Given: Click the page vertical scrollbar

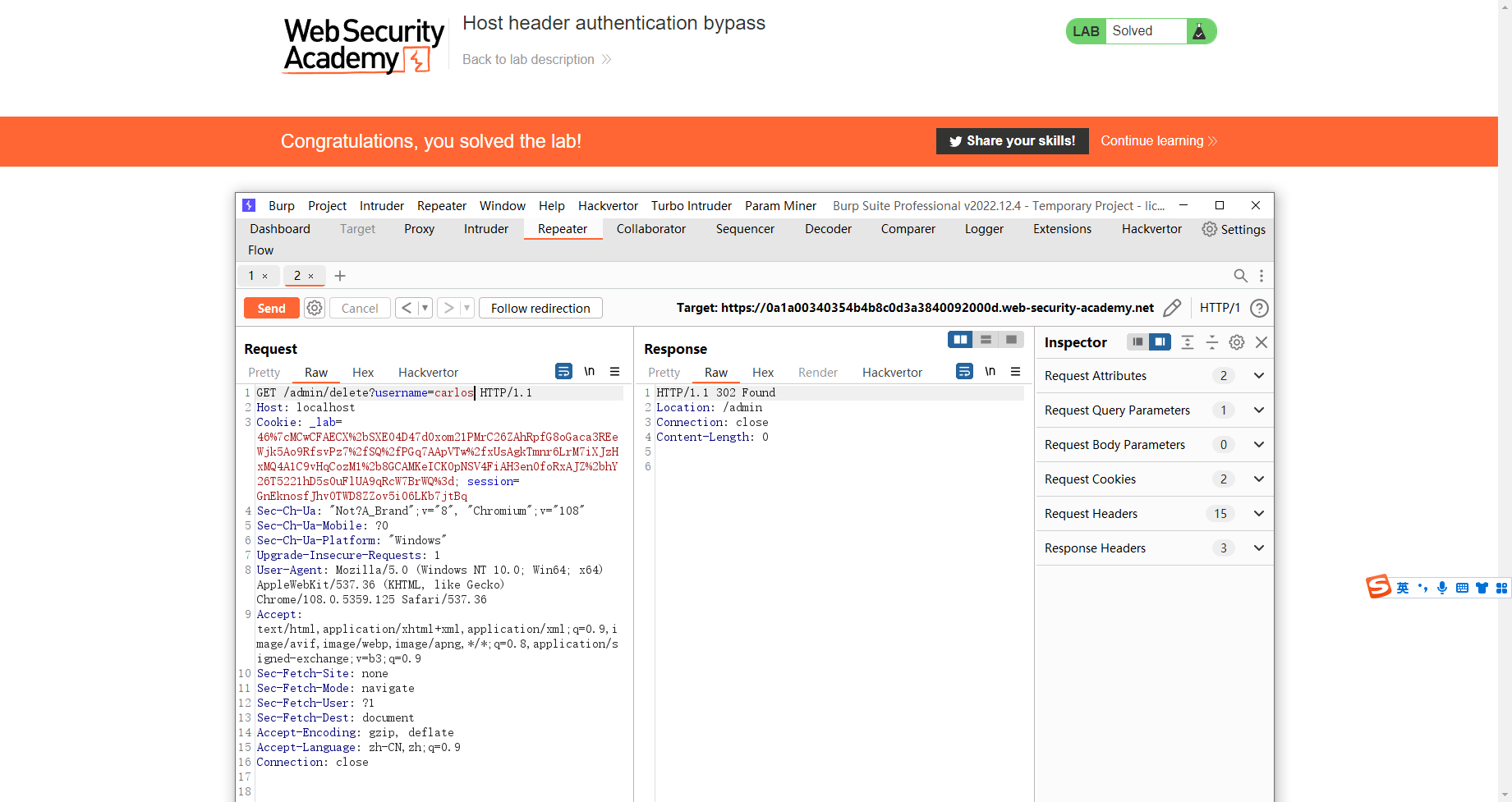Looking at the screenshot, I should coord(1505,401).
